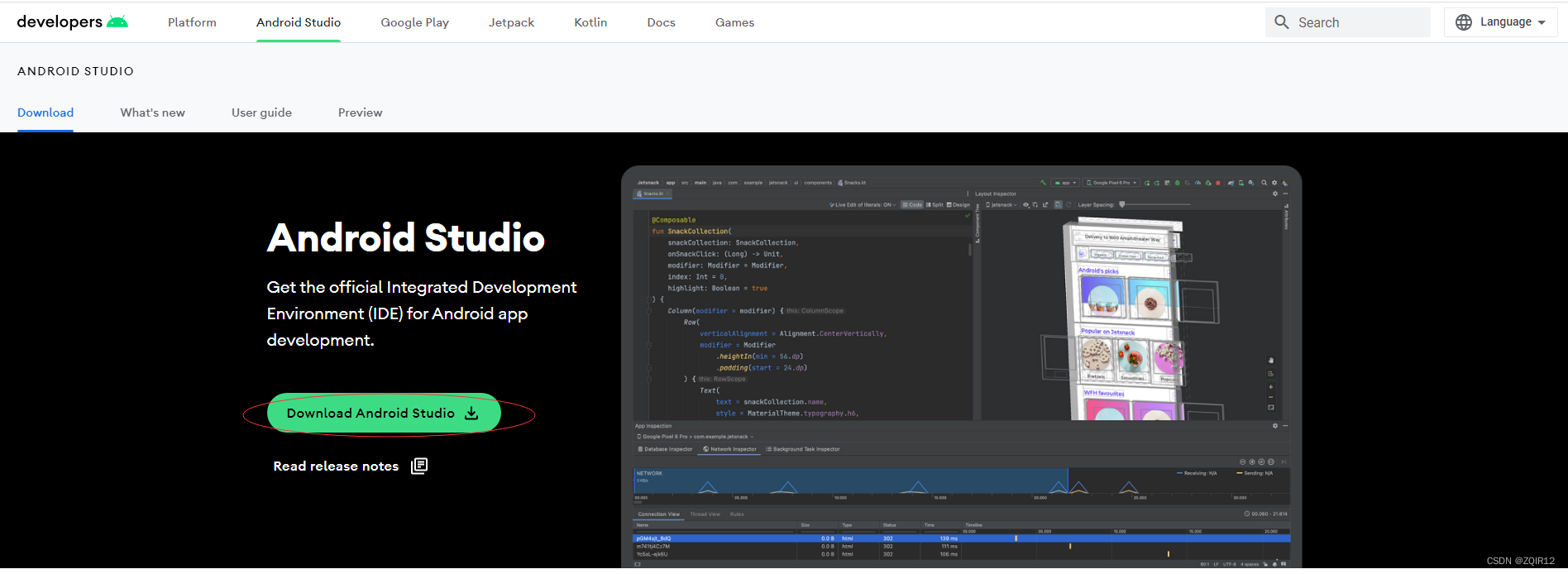Click the large Android Studio headline

pos(405,238)
